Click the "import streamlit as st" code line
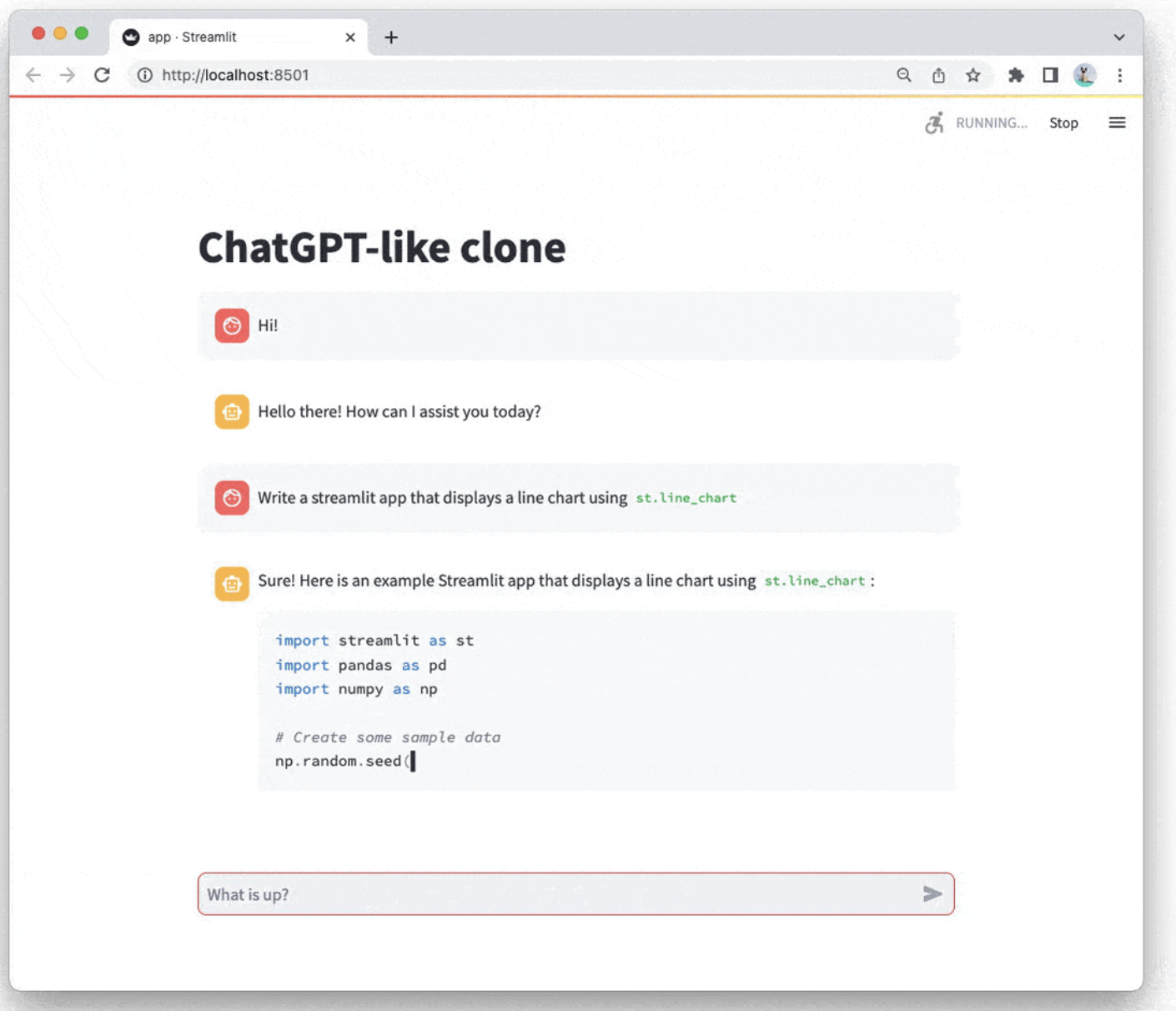The height and width of the screenshot is (1011, 1176). pos(374,641)
